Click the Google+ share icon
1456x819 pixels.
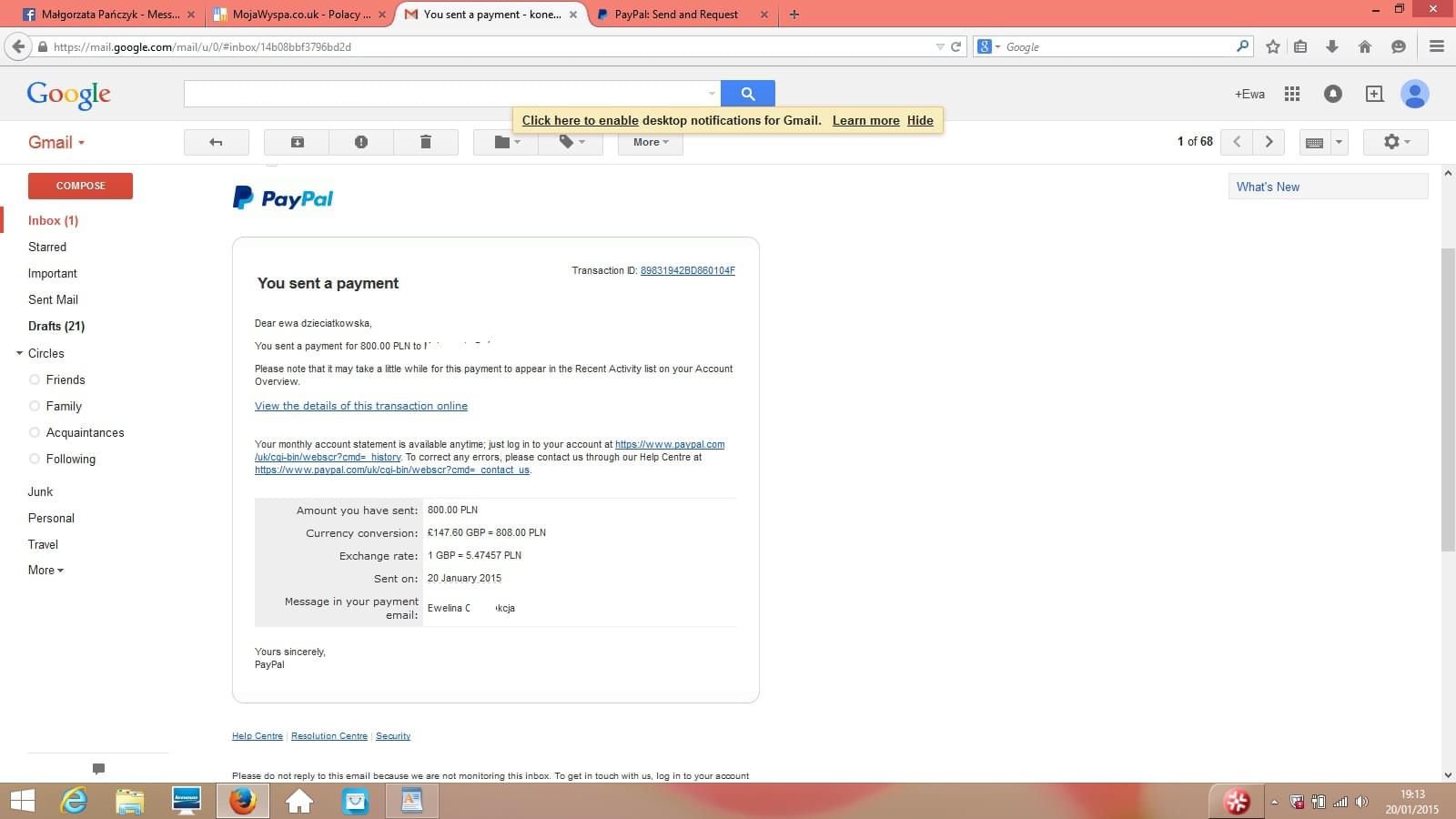tap(1374, 94)
